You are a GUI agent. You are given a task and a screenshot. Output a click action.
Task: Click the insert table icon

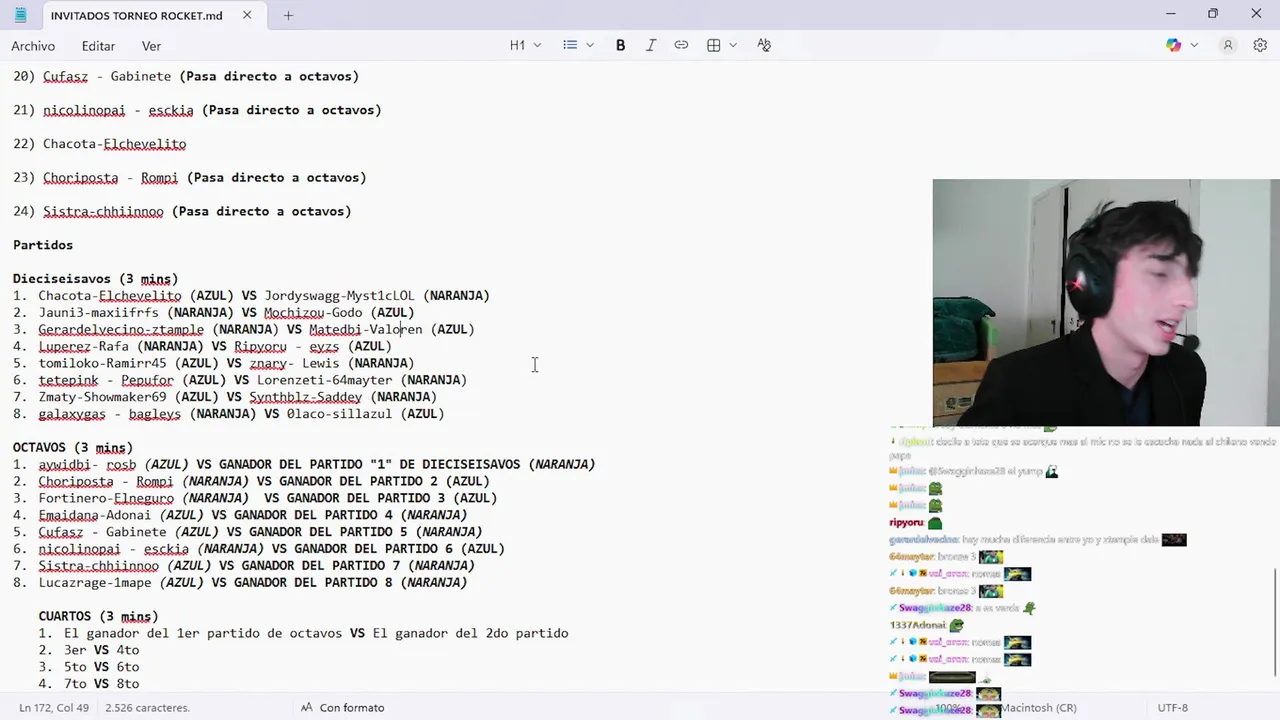(x=714, y=45)
